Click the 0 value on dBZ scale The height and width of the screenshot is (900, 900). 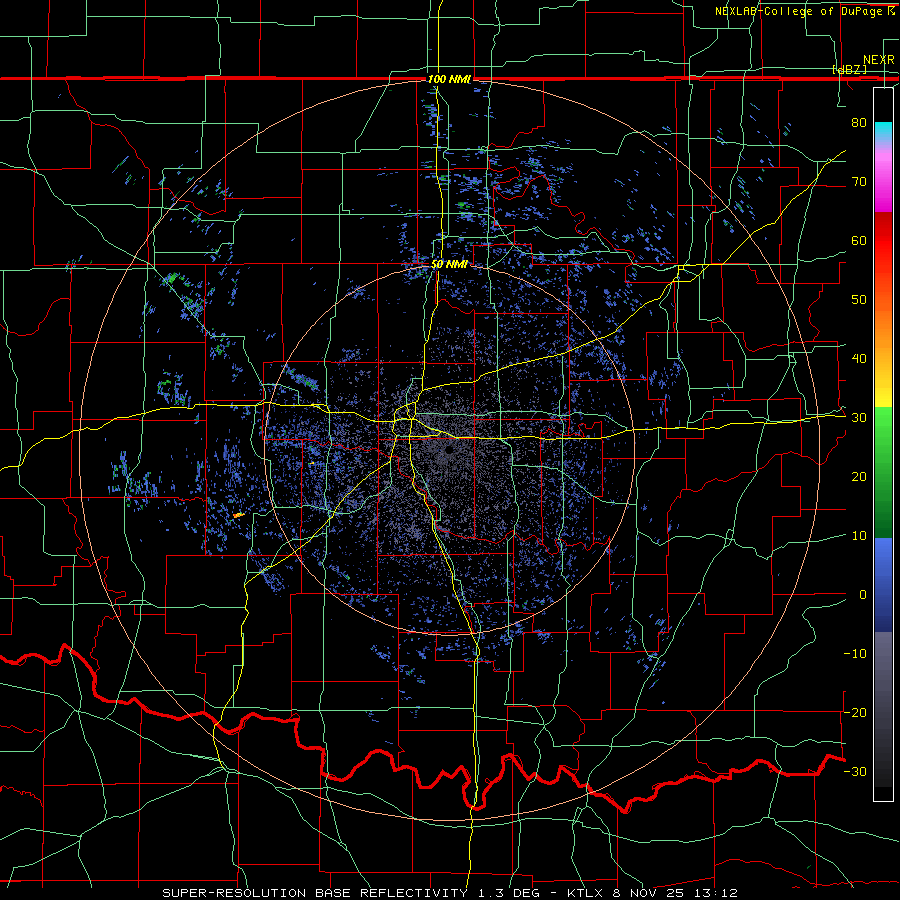pyautogui.click(x=863, y=595)
